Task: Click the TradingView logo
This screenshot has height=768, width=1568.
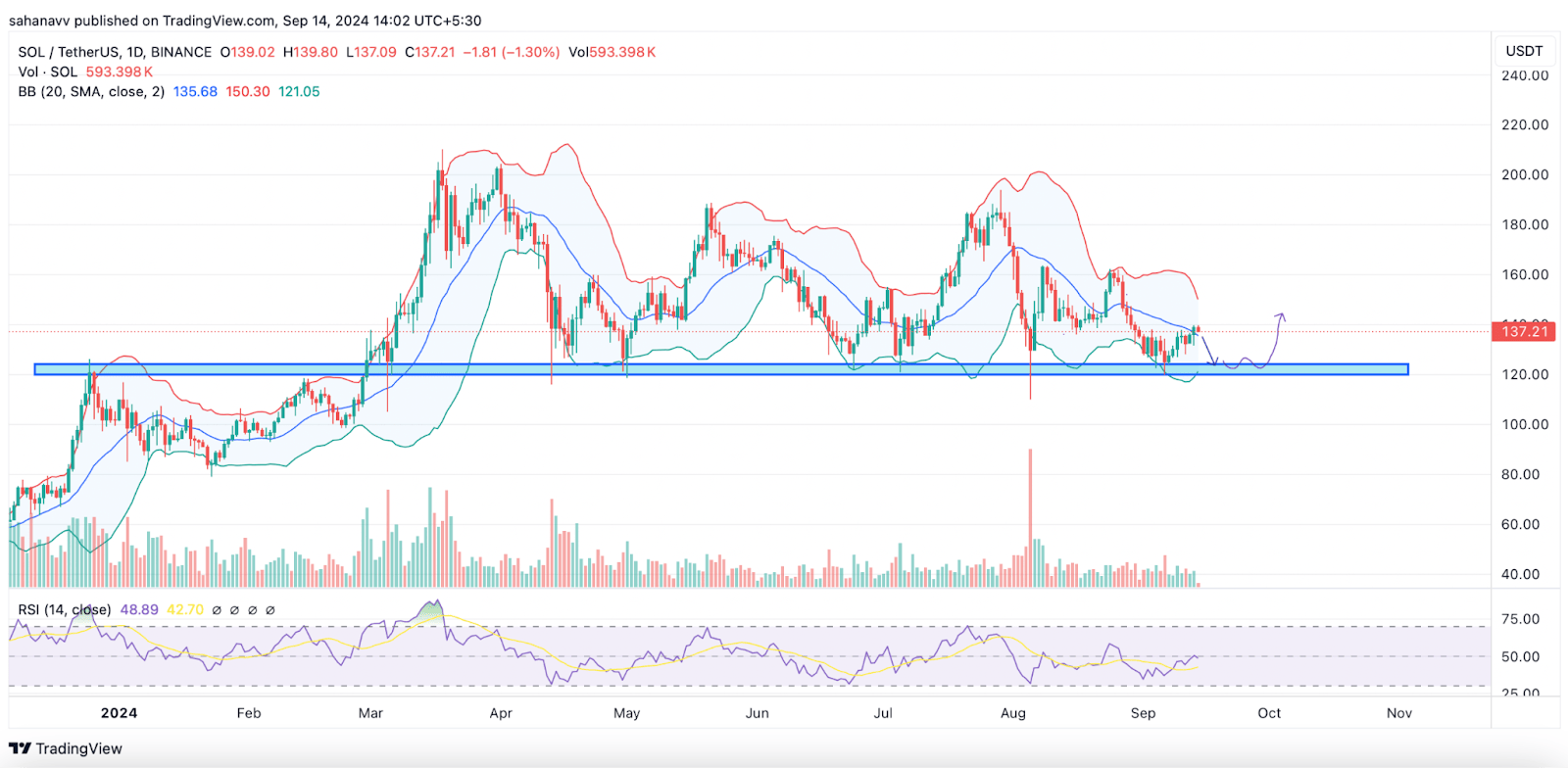Action: (x=66, y=748)
